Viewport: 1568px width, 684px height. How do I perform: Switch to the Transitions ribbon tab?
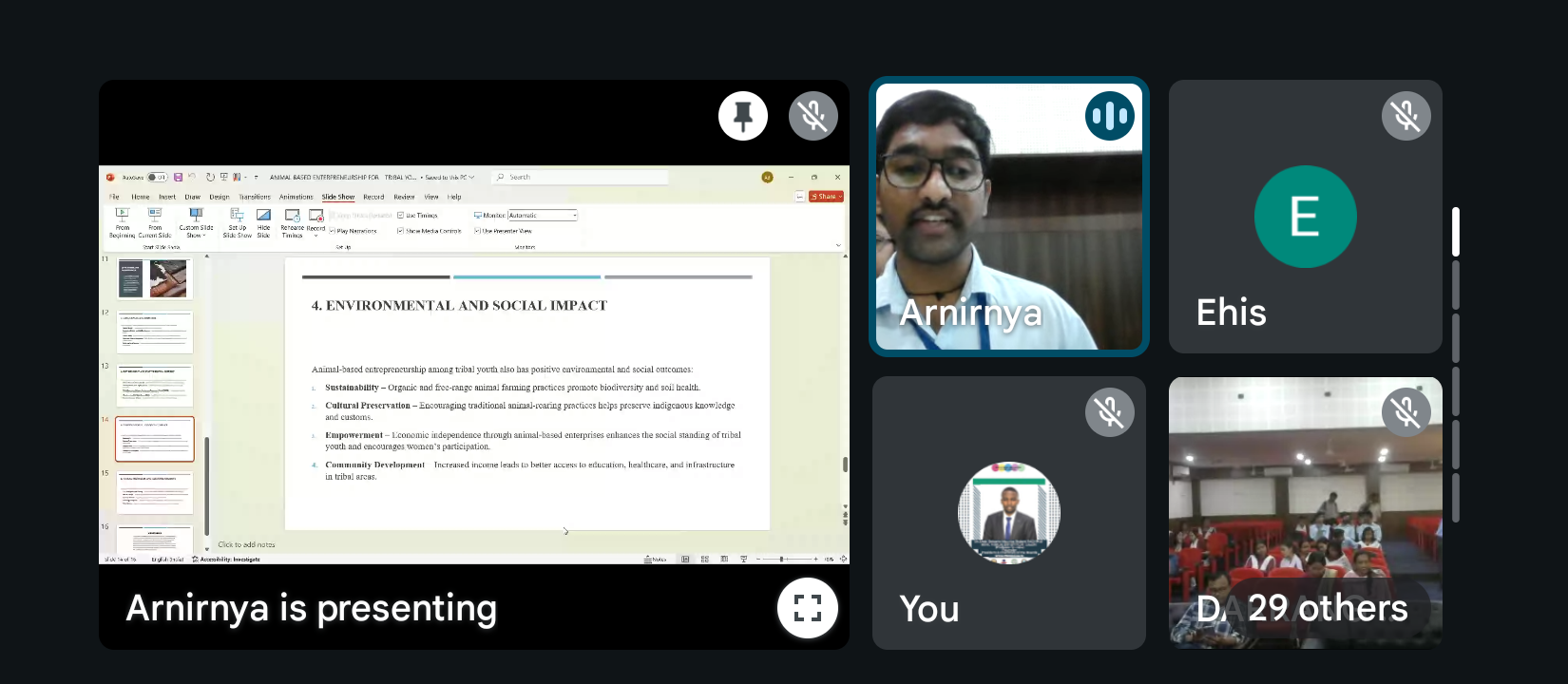click(255, 197)
